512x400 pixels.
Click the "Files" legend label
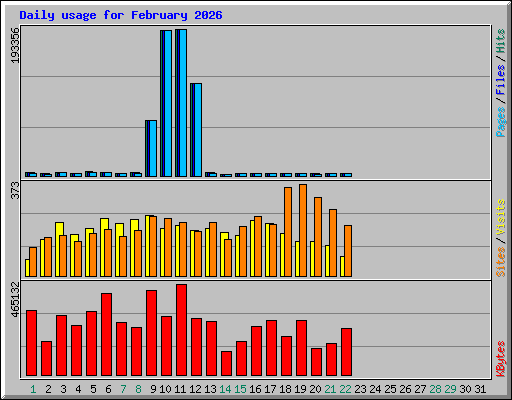tap(501, 80)
